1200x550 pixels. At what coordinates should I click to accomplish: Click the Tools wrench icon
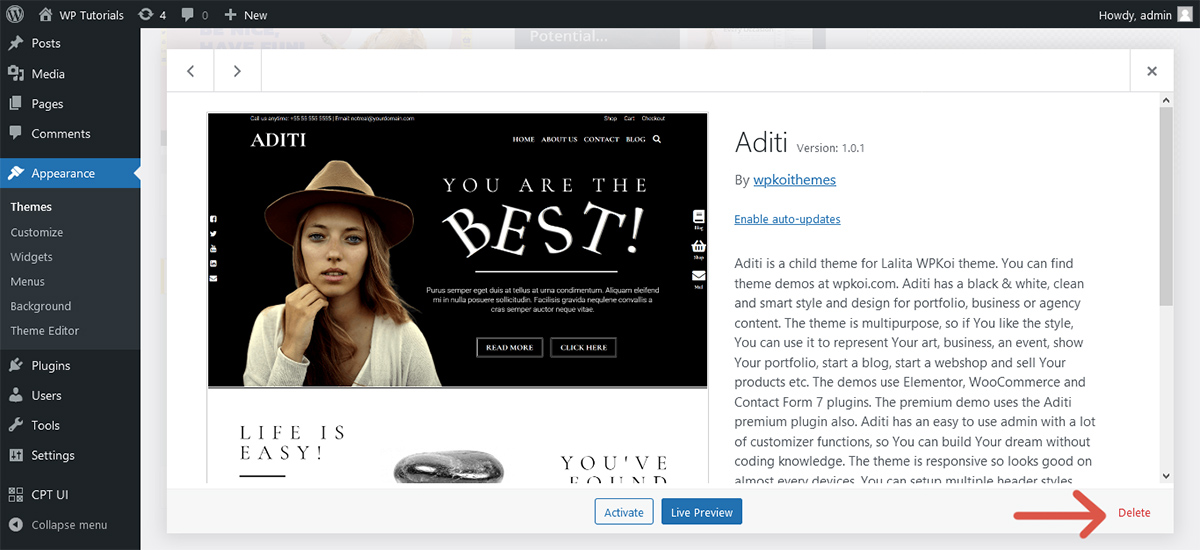coord(16,425)
